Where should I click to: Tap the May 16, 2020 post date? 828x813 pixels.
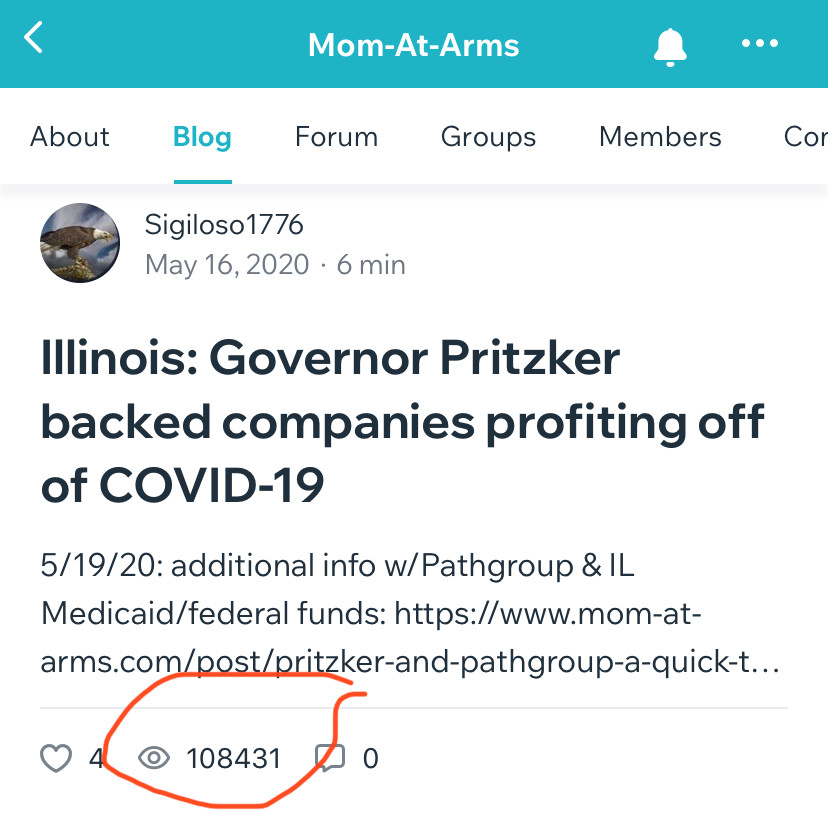227,265
